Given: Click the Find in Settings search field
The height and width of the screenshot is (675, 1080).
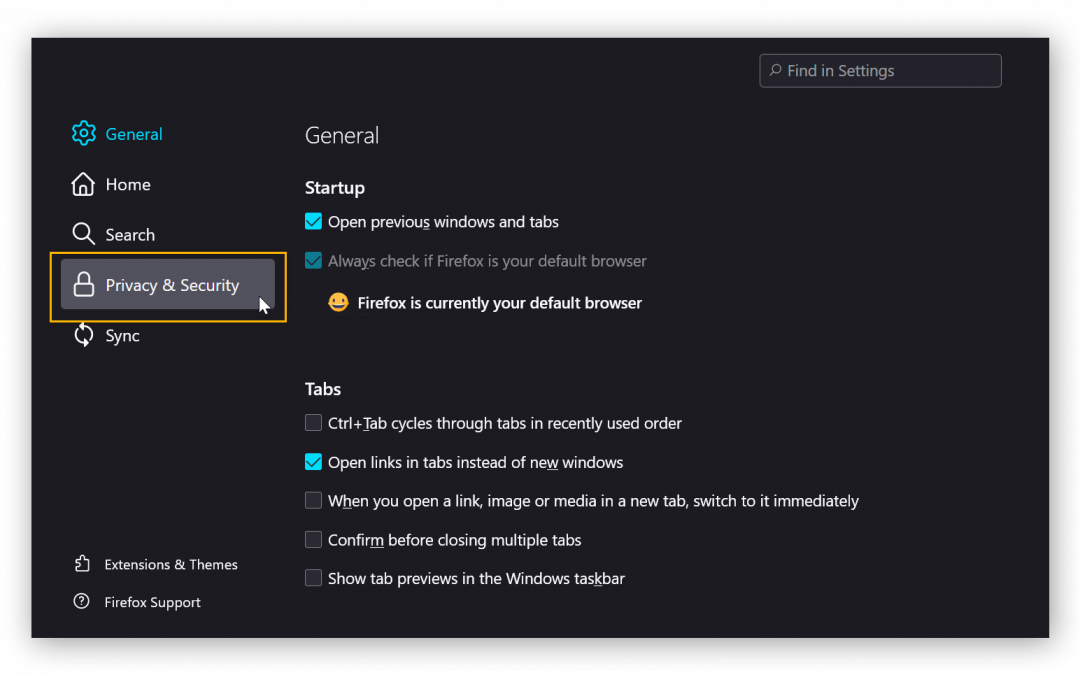Looking at the screenshot, I should 879,70.
